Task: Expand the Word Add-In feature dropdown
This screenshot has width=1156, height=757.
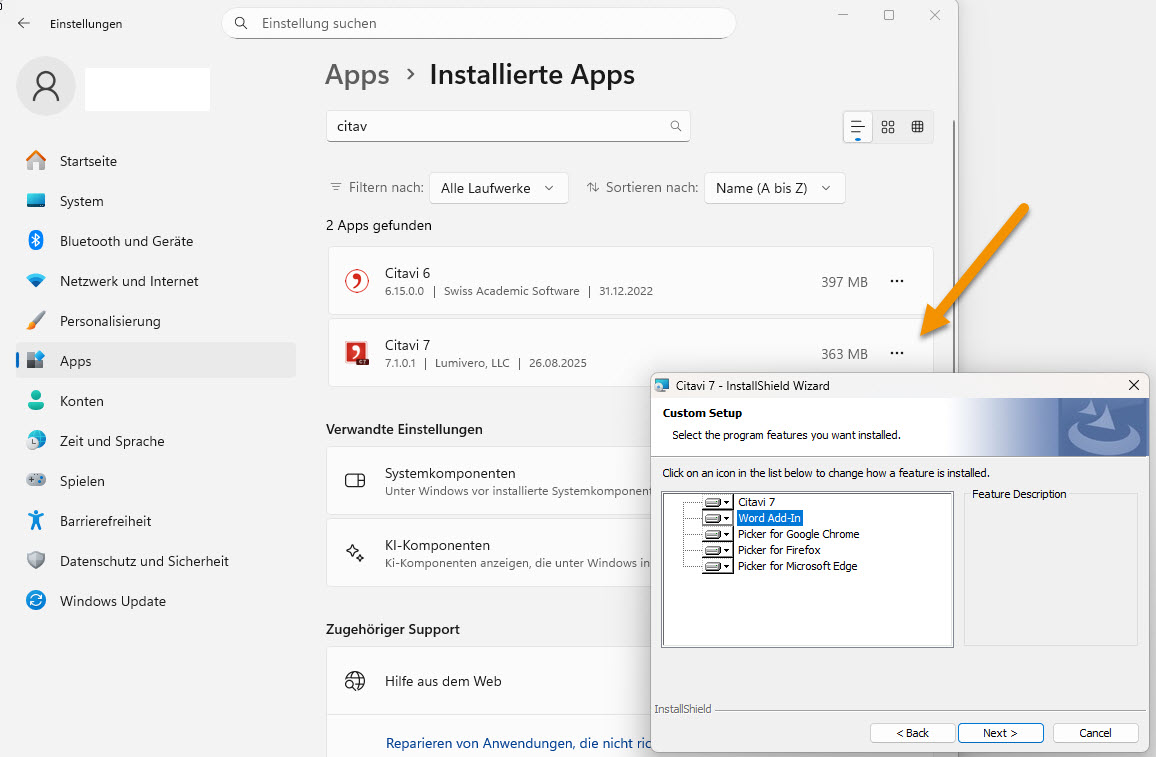Action: tap(717, 518)
